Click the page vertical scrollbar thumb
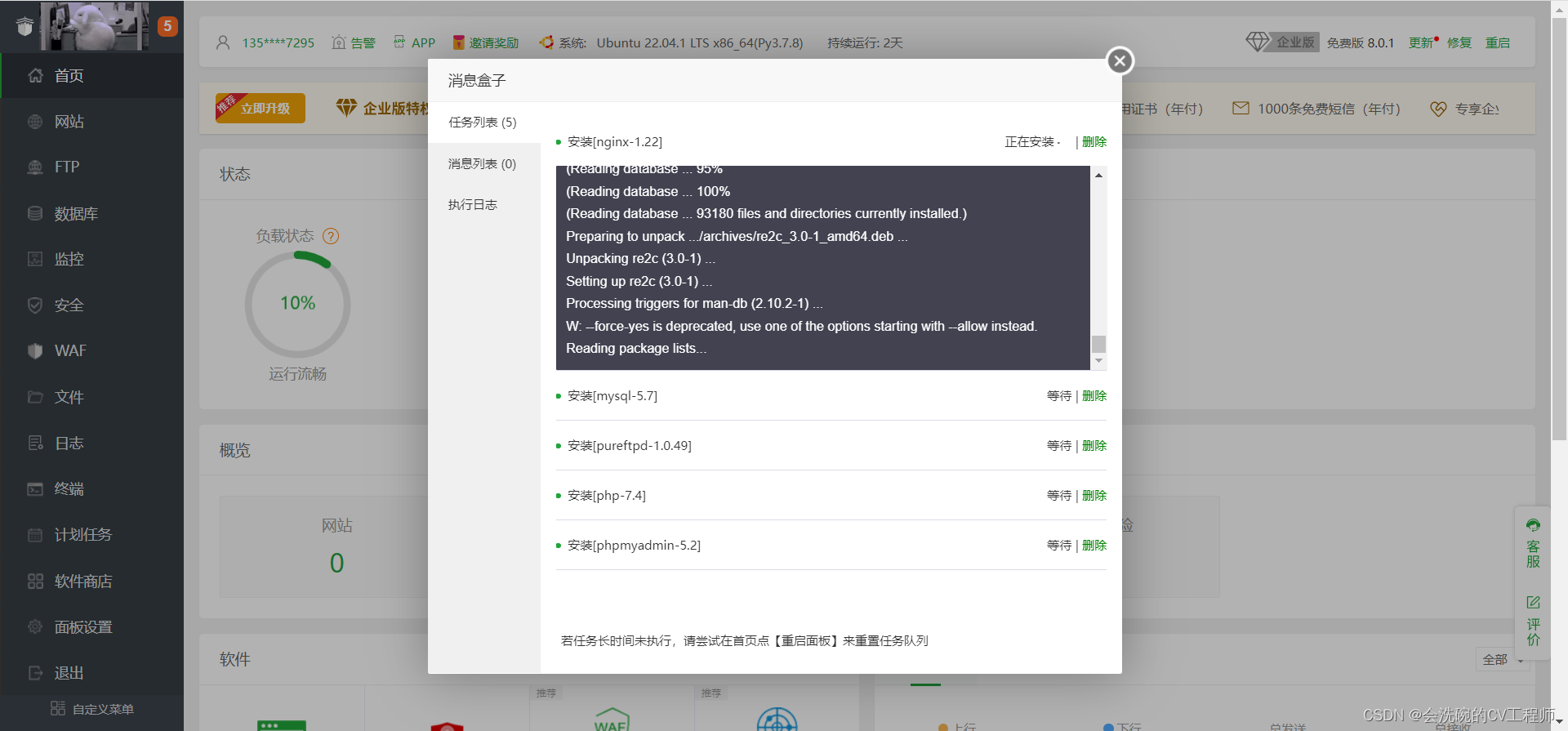Image resolution: width=1568 pixels, height=731 pixels. [x=1559, y=229]
